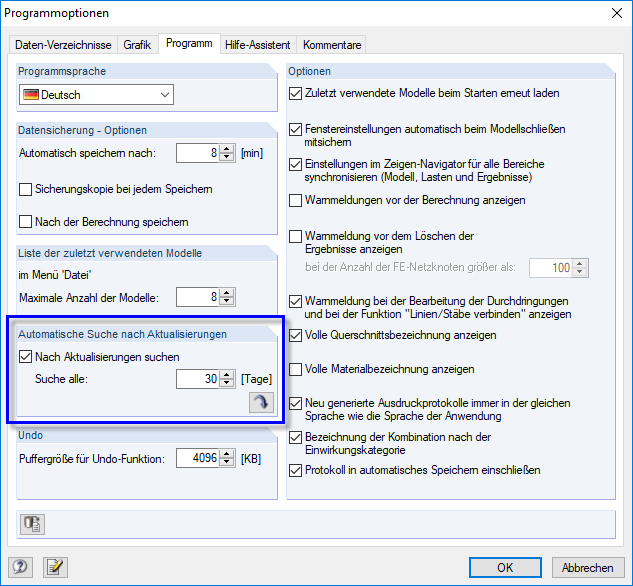Click the Maximale Anzahl der Modelle field

click(x=198, y=297)
